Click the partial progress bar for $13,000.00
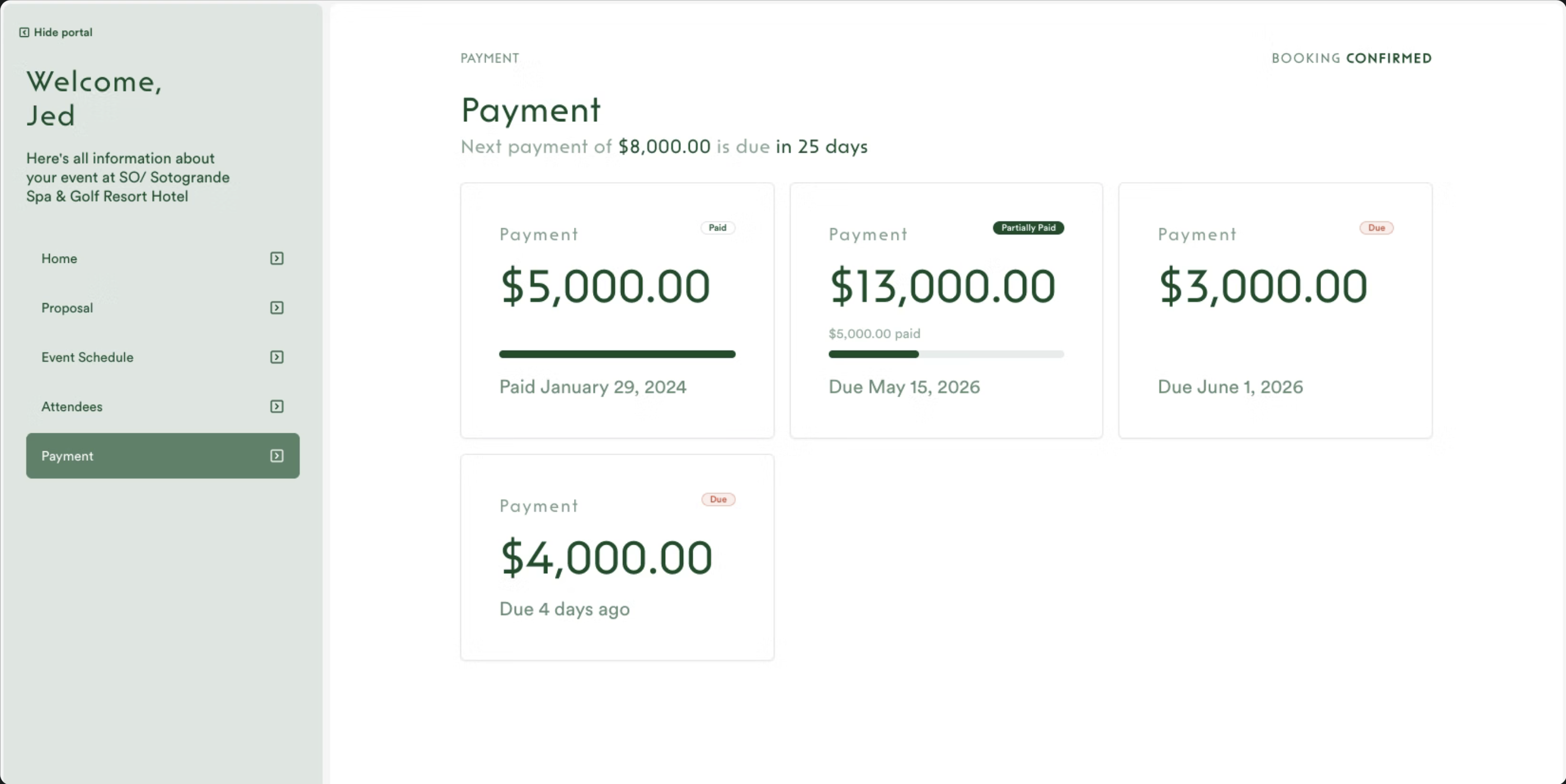Viewport: 1566px width, 784px height. point(946,354)
